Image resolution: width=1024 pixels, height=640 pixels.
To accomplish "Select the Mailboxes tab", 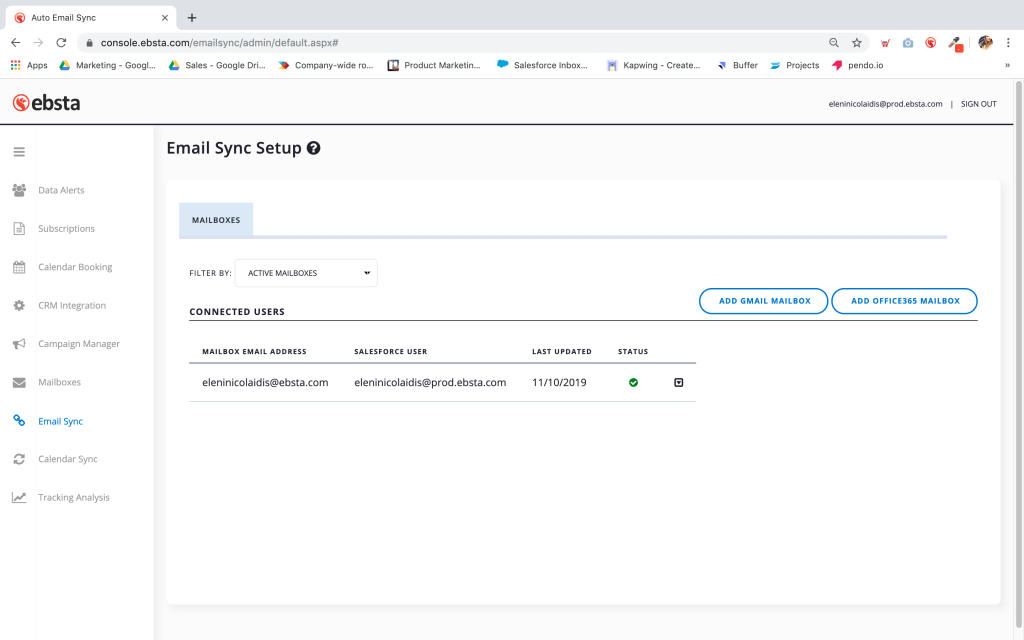I will pos(216,220).
